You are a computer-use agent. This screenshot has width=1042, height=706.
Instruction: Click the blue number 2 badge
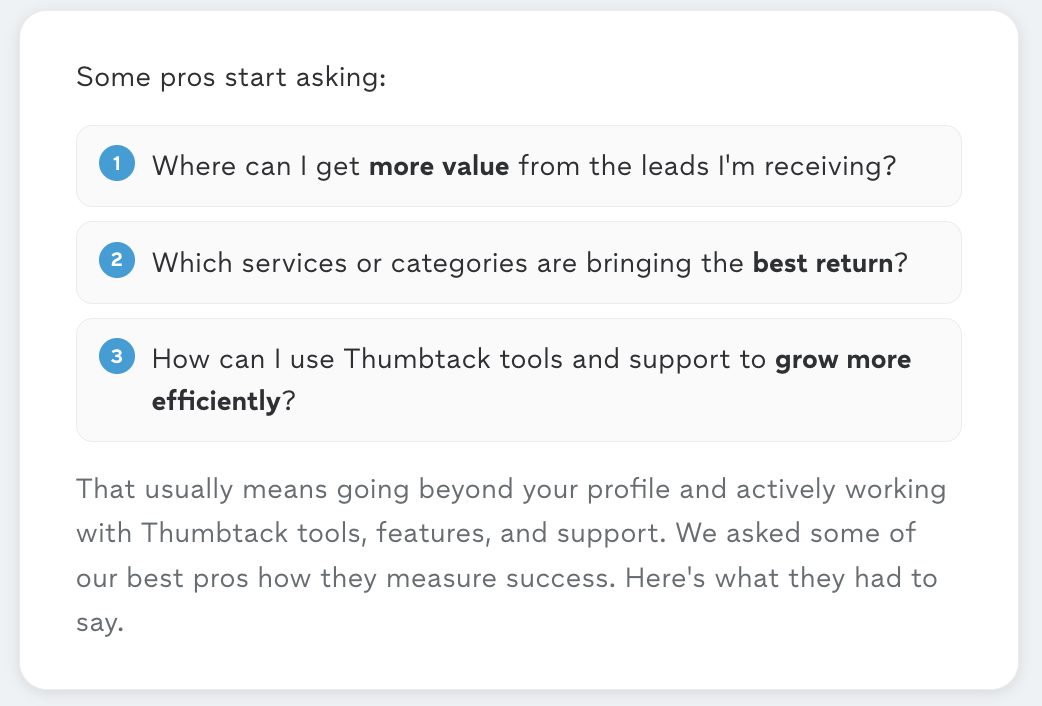click(x=117, y=260)
